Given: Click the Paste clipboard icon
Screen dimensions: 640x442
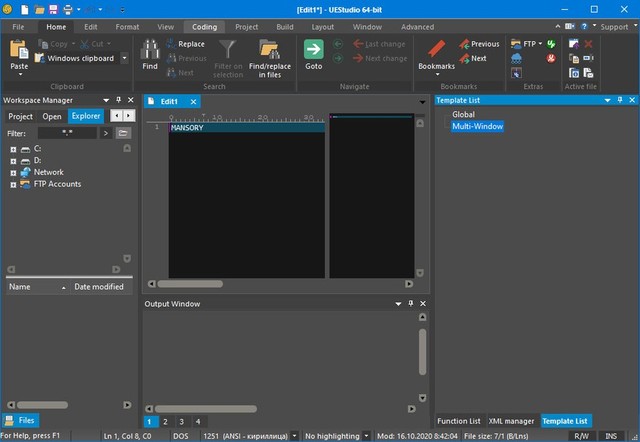Looking at the screenshot, I should click(x=19, y=48).
